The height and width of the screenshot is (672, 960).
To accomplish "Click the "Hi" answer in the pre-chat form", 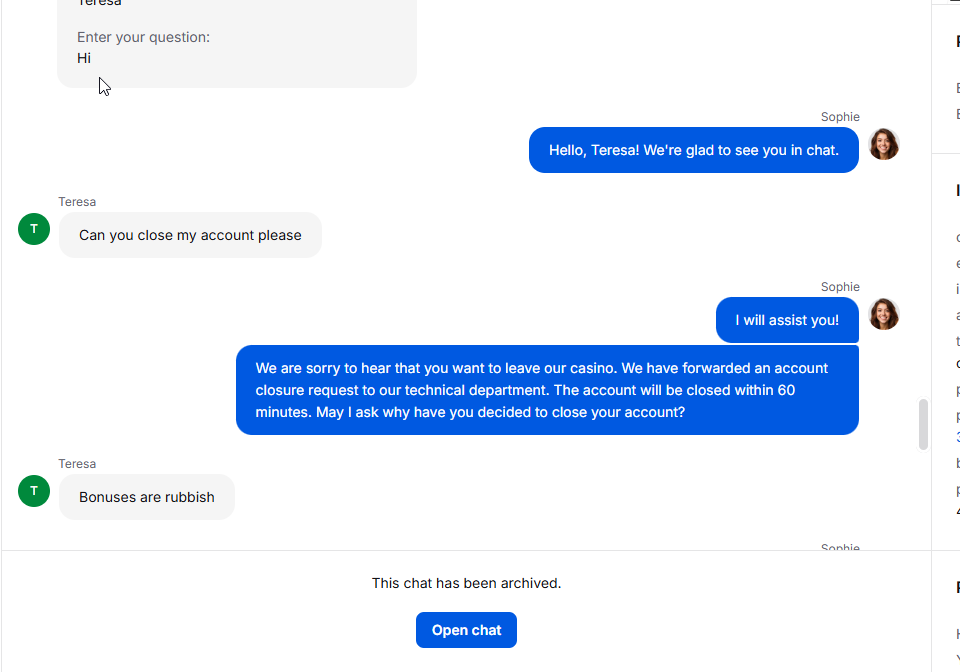I will coord(84,58).
